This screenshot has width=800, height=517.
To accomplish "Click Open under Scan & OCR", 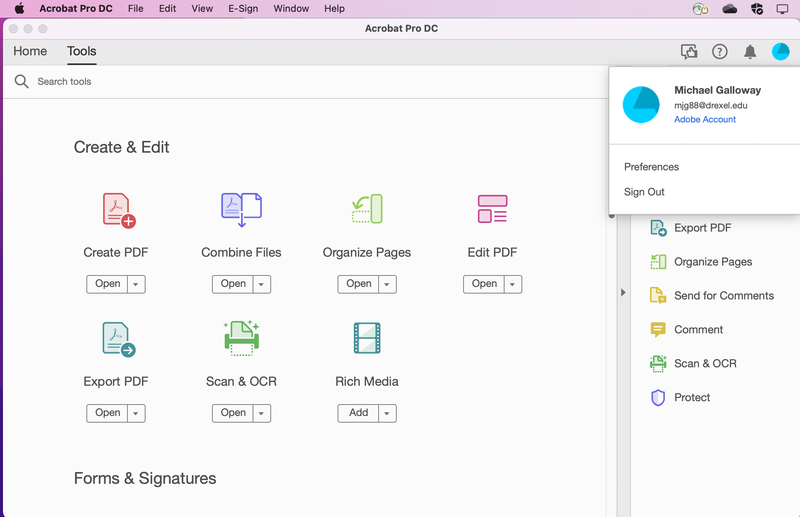I will tap(233, 413).
